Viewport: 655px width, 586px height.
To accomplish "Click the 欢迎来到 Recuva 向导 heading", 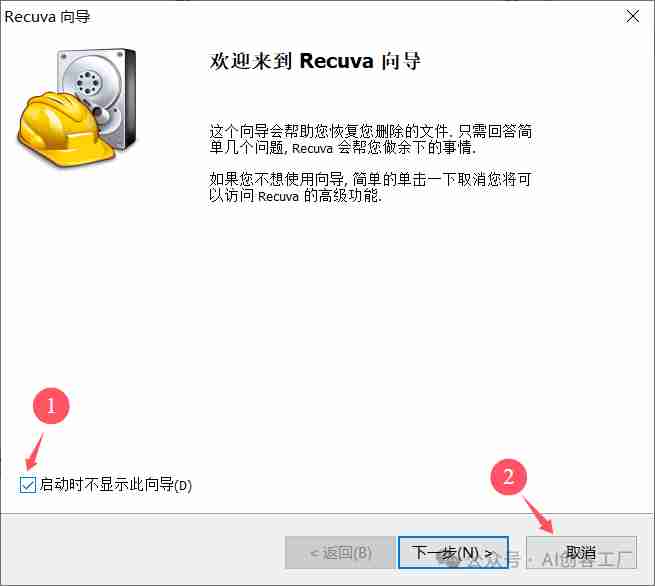I will click(315, 61).
